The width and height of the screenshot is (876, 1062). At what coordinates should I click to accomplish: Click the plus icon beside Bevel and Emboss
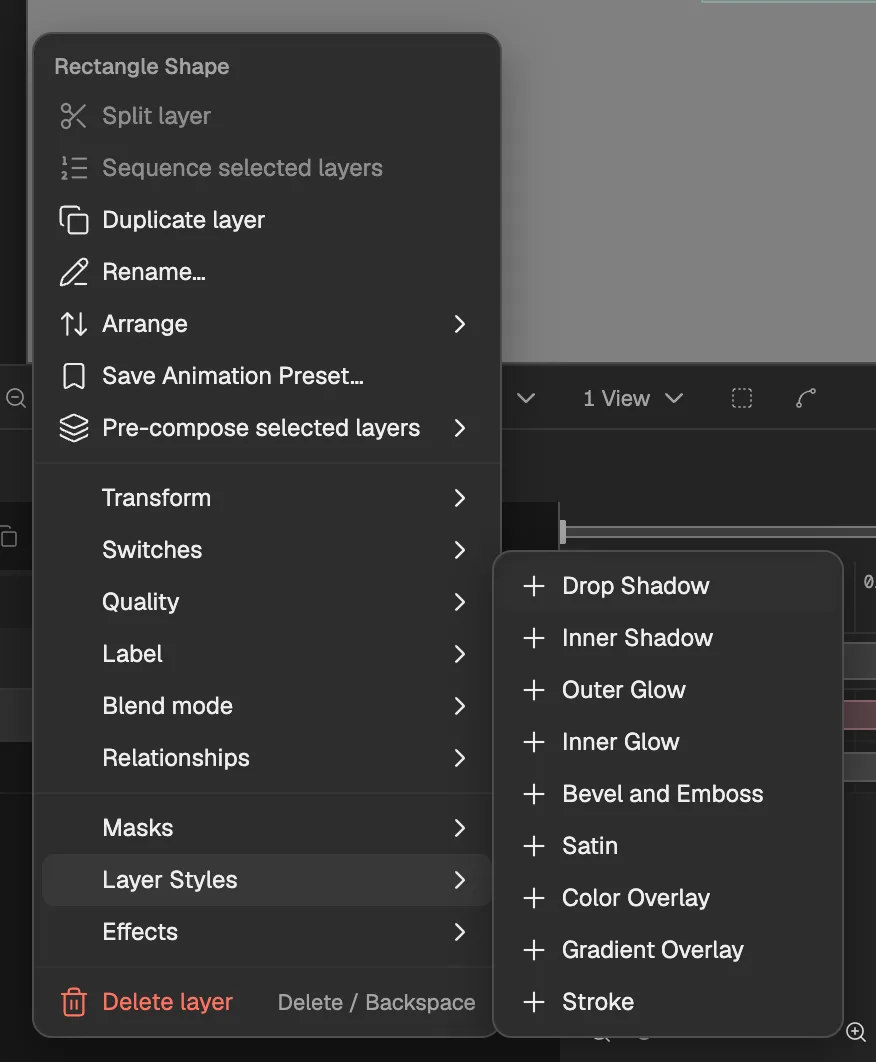534,794
